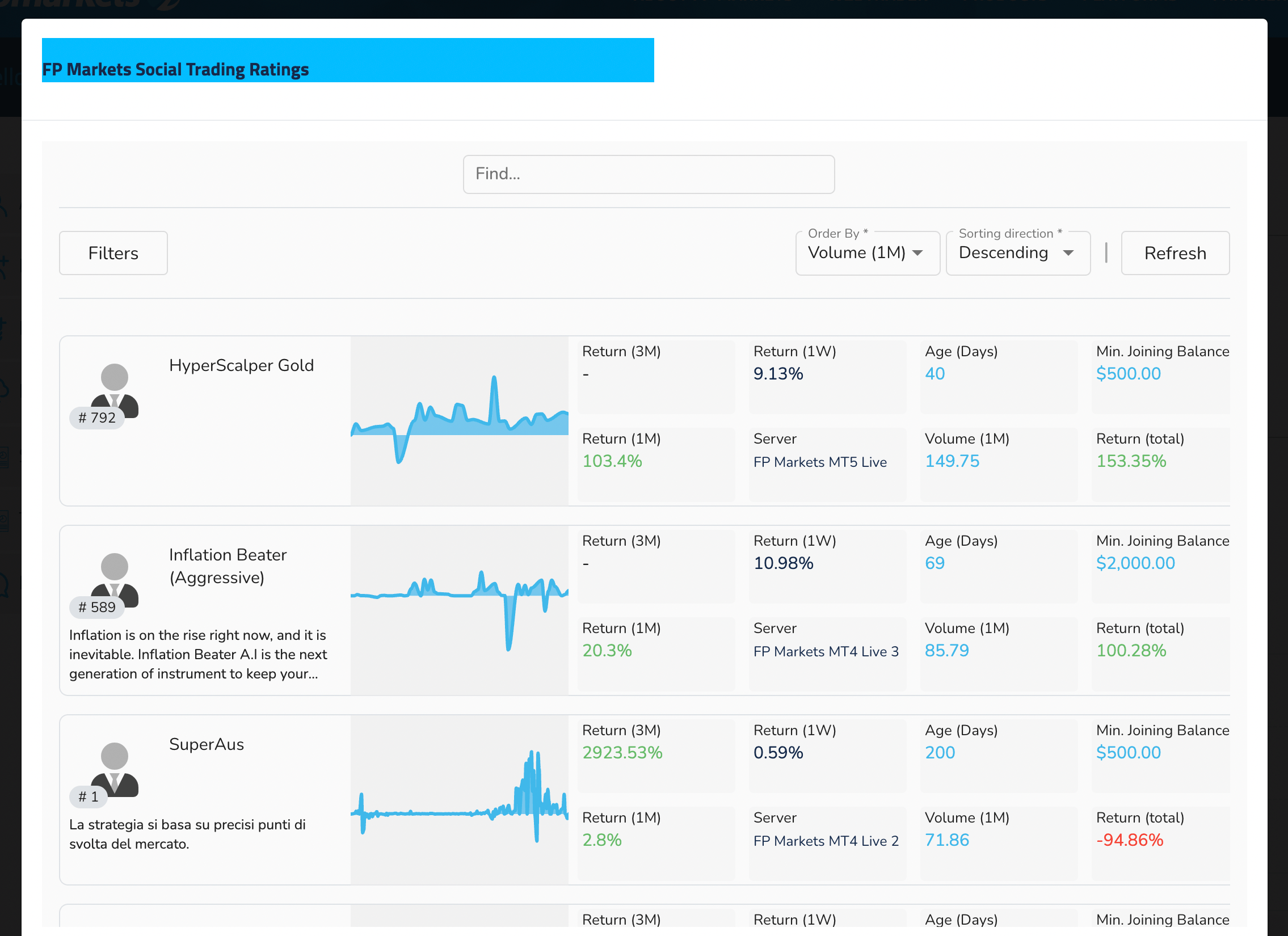Select the 71.86 Volume (1M) value
This screenshot has height=936, width=1288.
coord(946,840)
